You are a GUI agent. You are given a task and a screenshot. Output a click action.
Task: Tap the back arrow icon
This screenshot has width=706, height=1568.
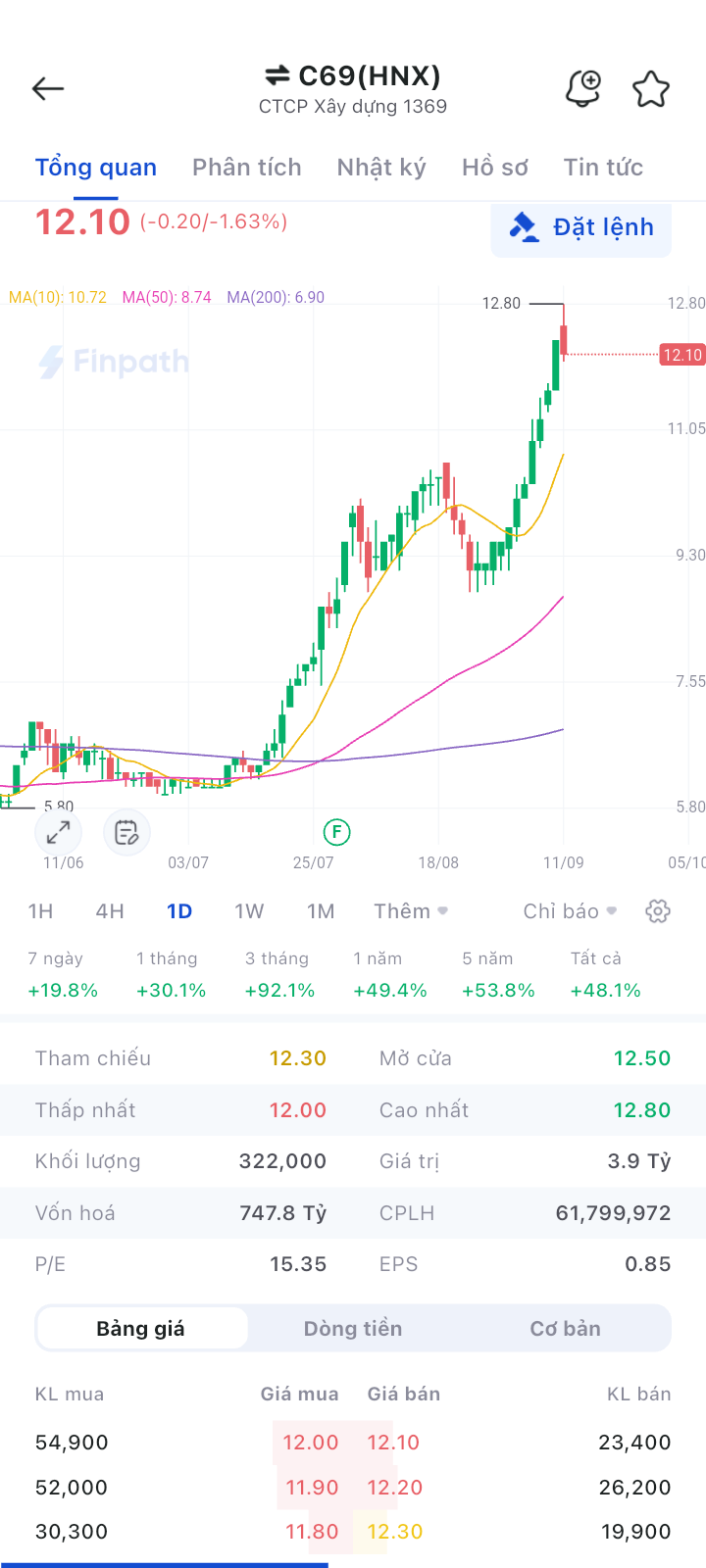pos(48,89)
